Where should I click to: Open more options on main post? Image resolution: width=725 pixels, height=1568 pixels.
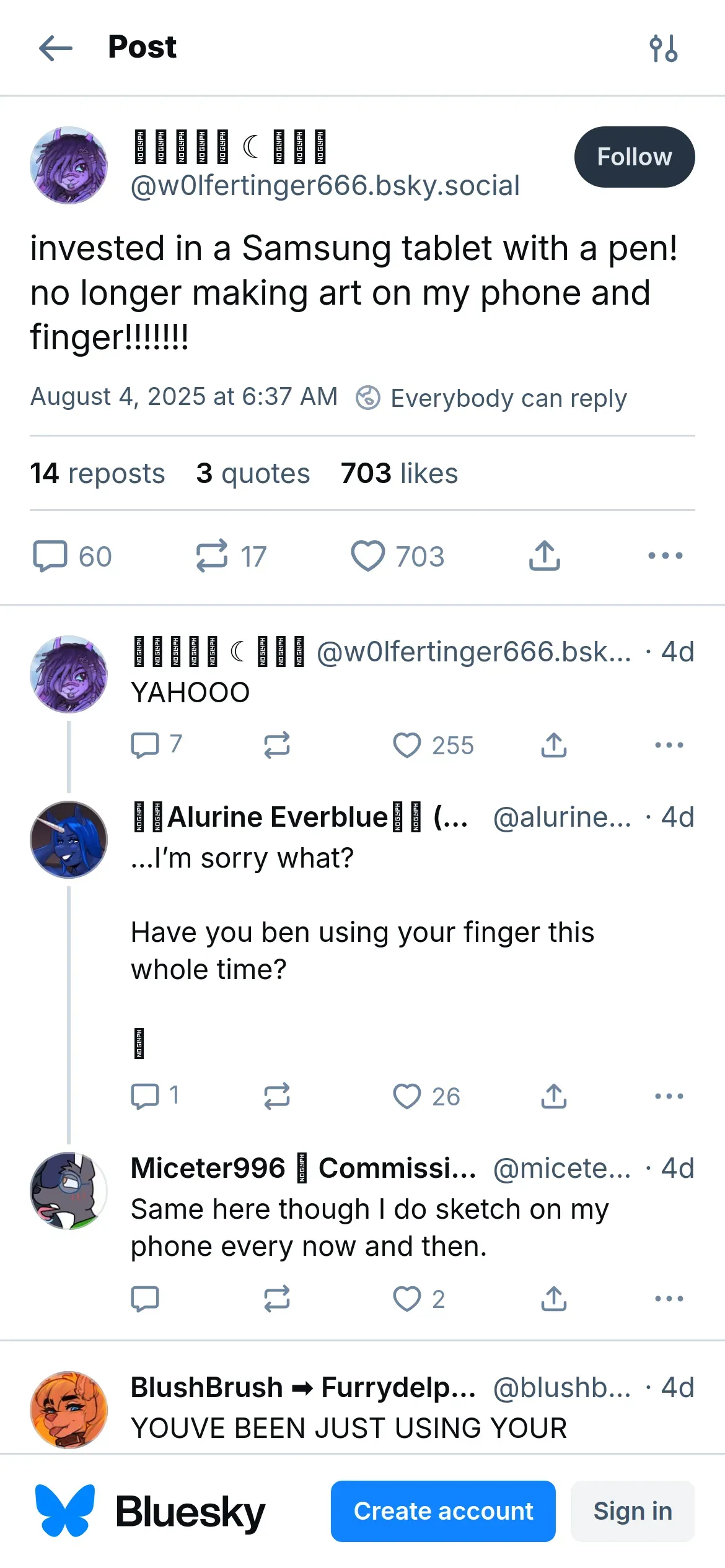(x=666, y=555)
